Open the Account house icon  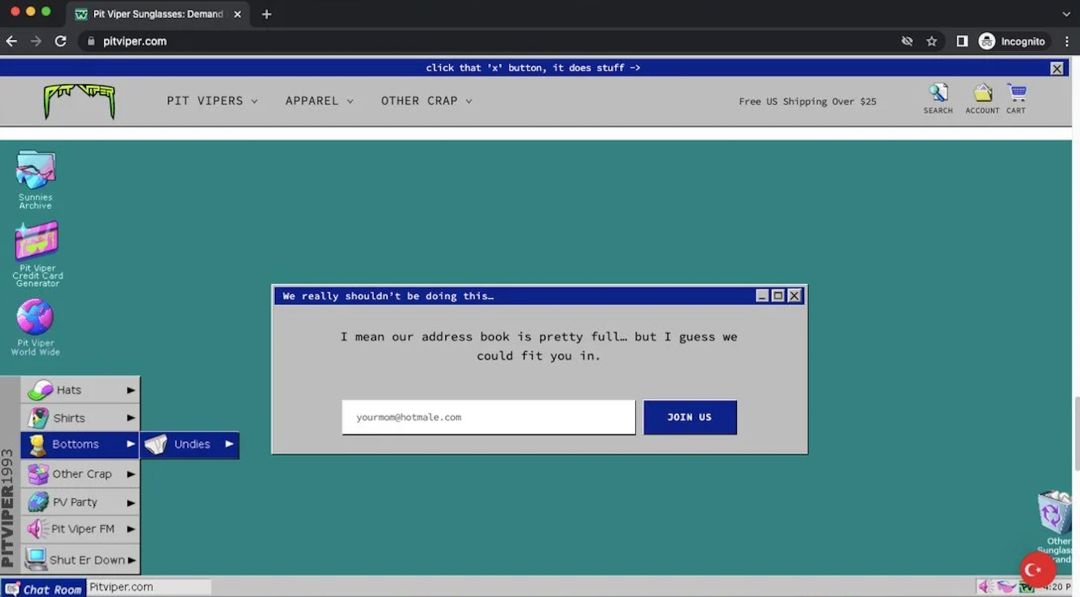[x=982, y=95]
